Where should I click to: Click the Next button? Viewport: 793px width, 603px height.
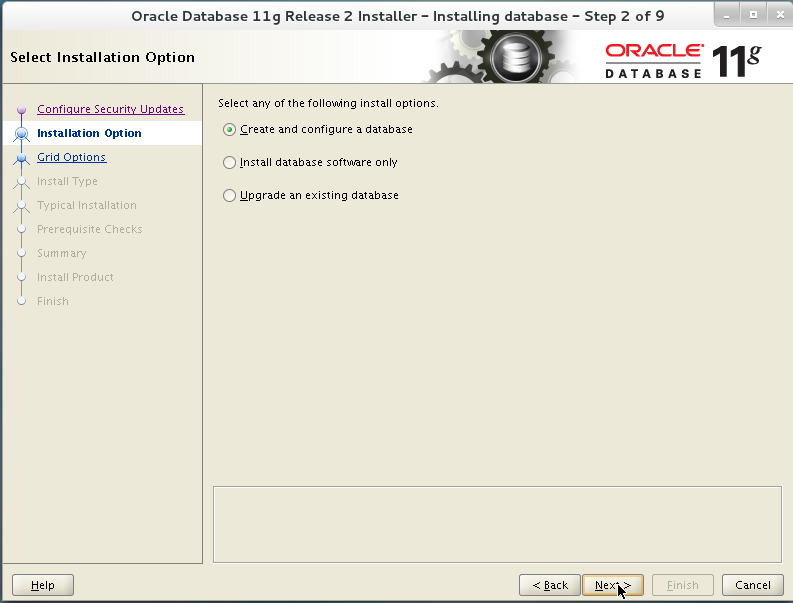tap(612, 585)
